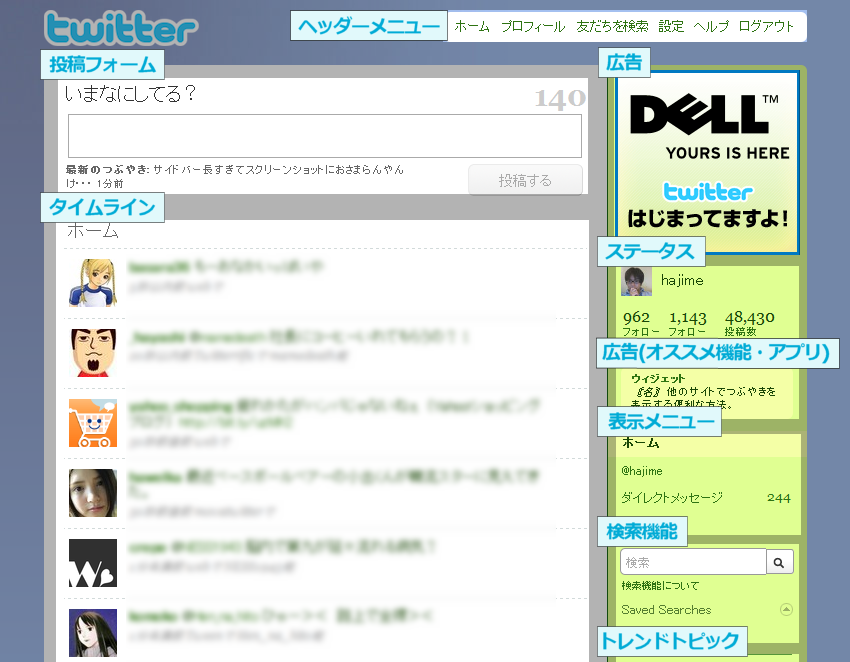Open the ウィジェット promotion link
This screenshot has width=850, height=662.
click(x=658, y=378)
